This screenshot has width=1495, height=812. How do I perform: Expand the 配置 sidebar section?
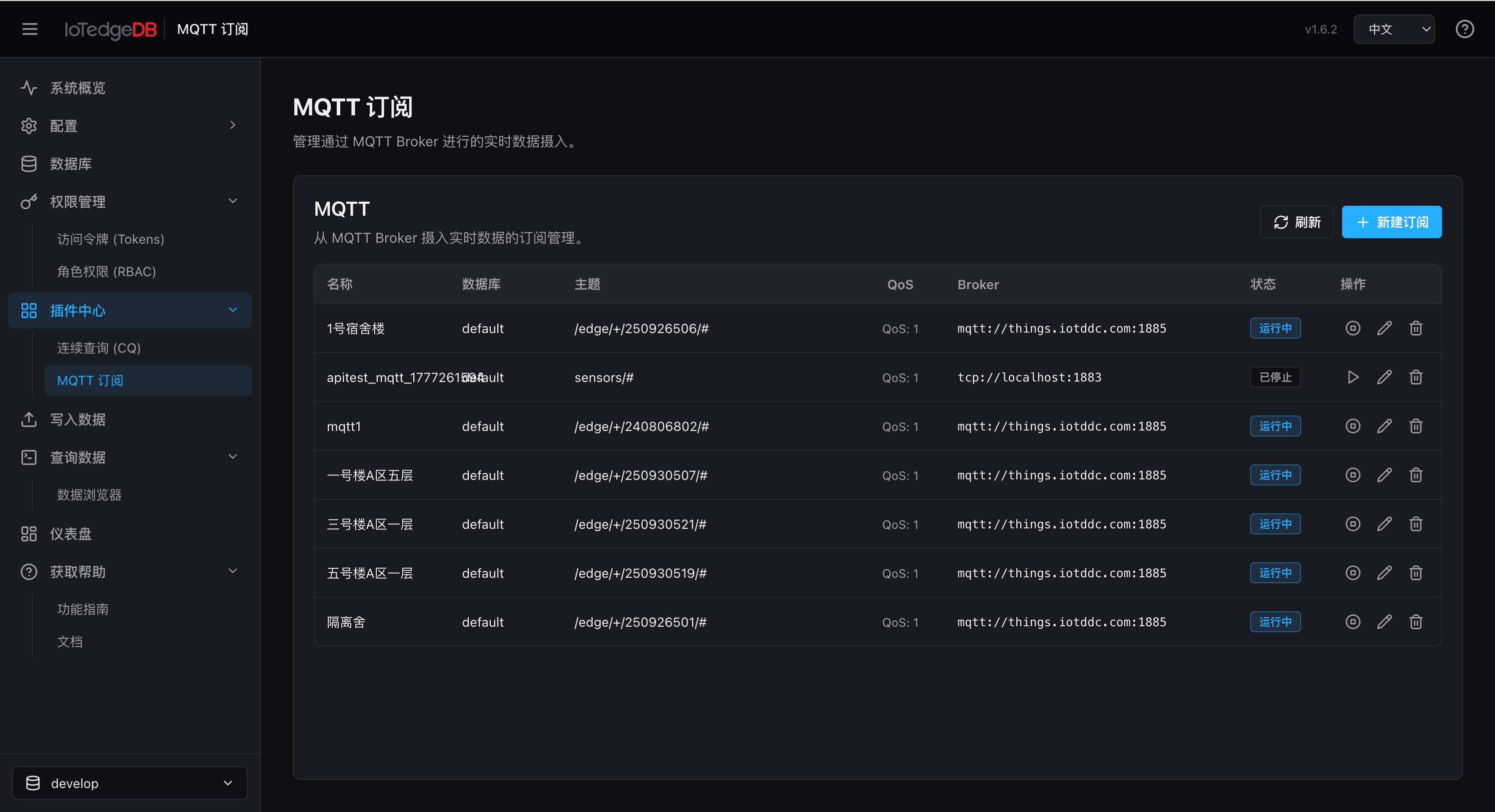point(130,126)
